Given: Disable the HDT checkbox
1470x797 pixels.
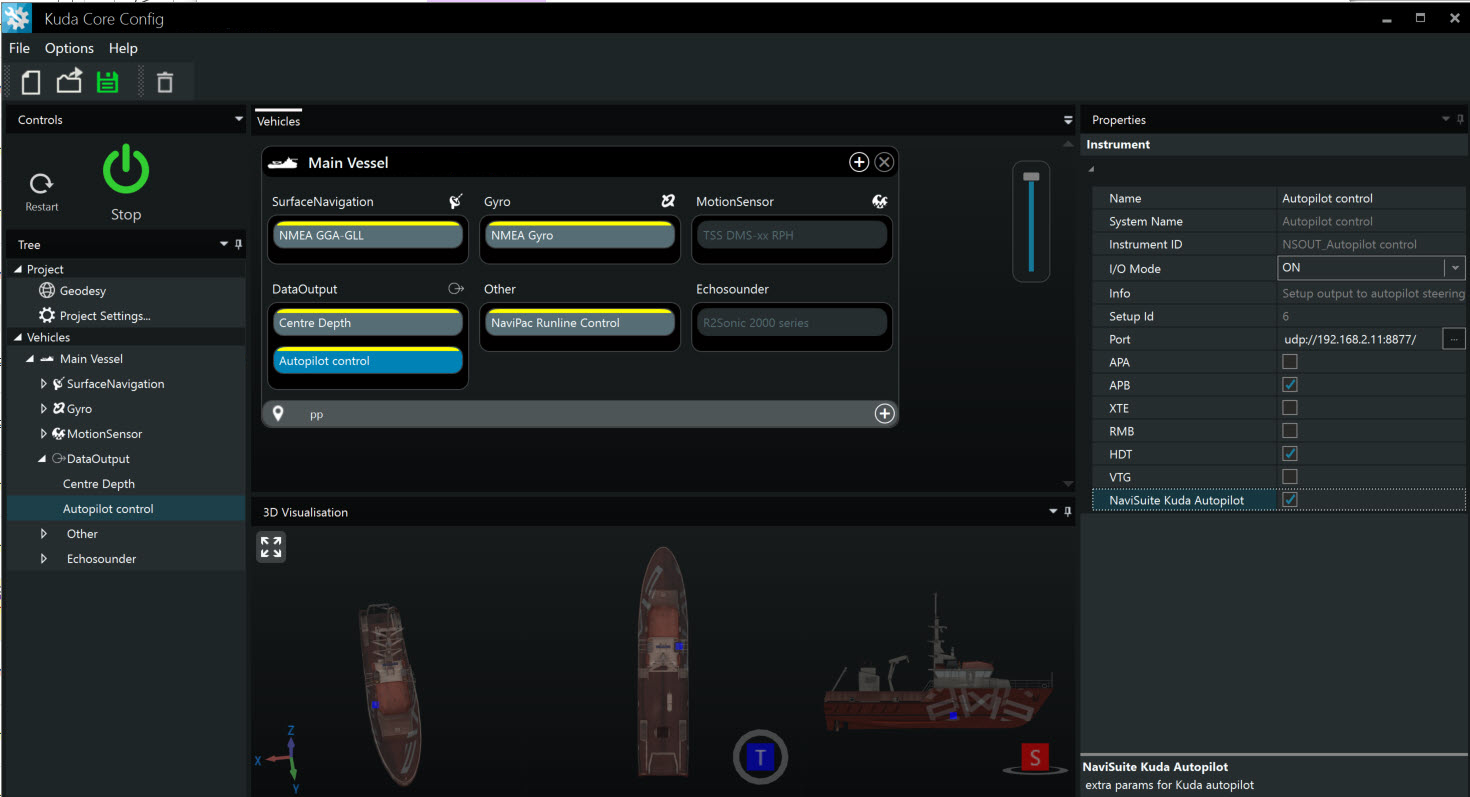Looking at the screenshot, I should pos(1290,453).
